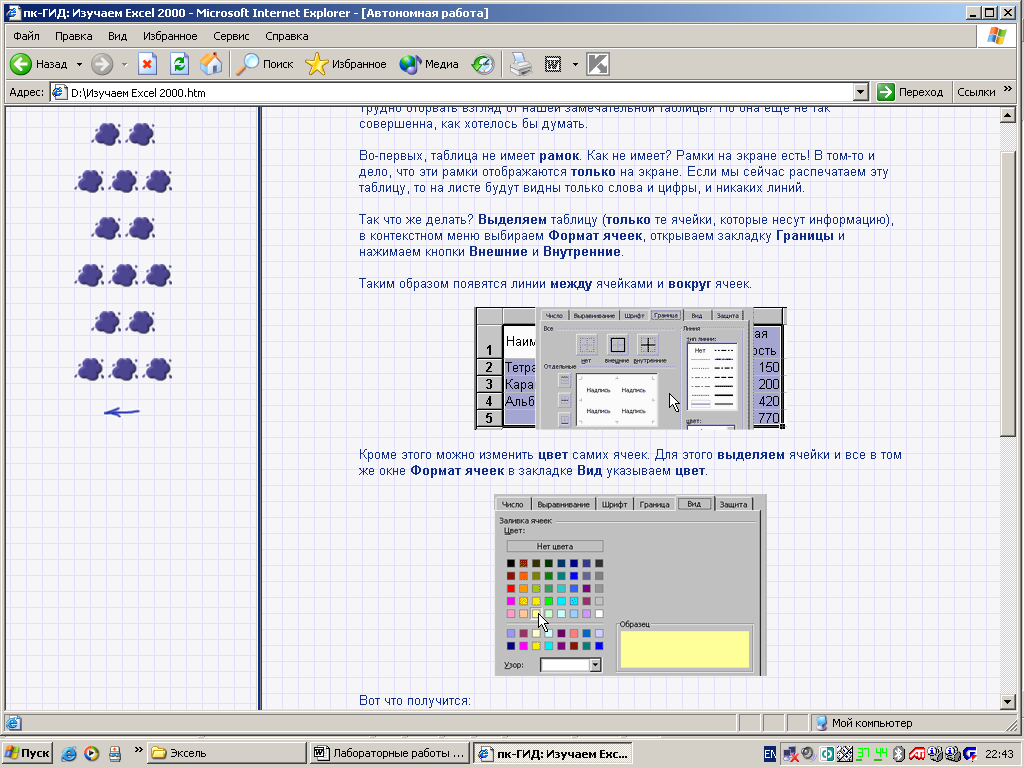The image size is (1024, 768).
Task: Open the Сервис menu
Action: (x=231, y=36)
